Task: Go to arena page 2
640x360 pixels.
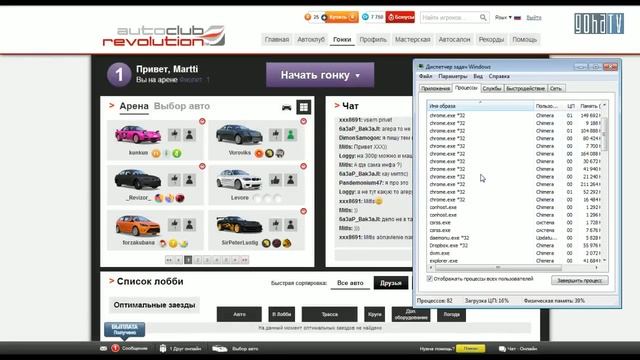Action: [198, 260]
